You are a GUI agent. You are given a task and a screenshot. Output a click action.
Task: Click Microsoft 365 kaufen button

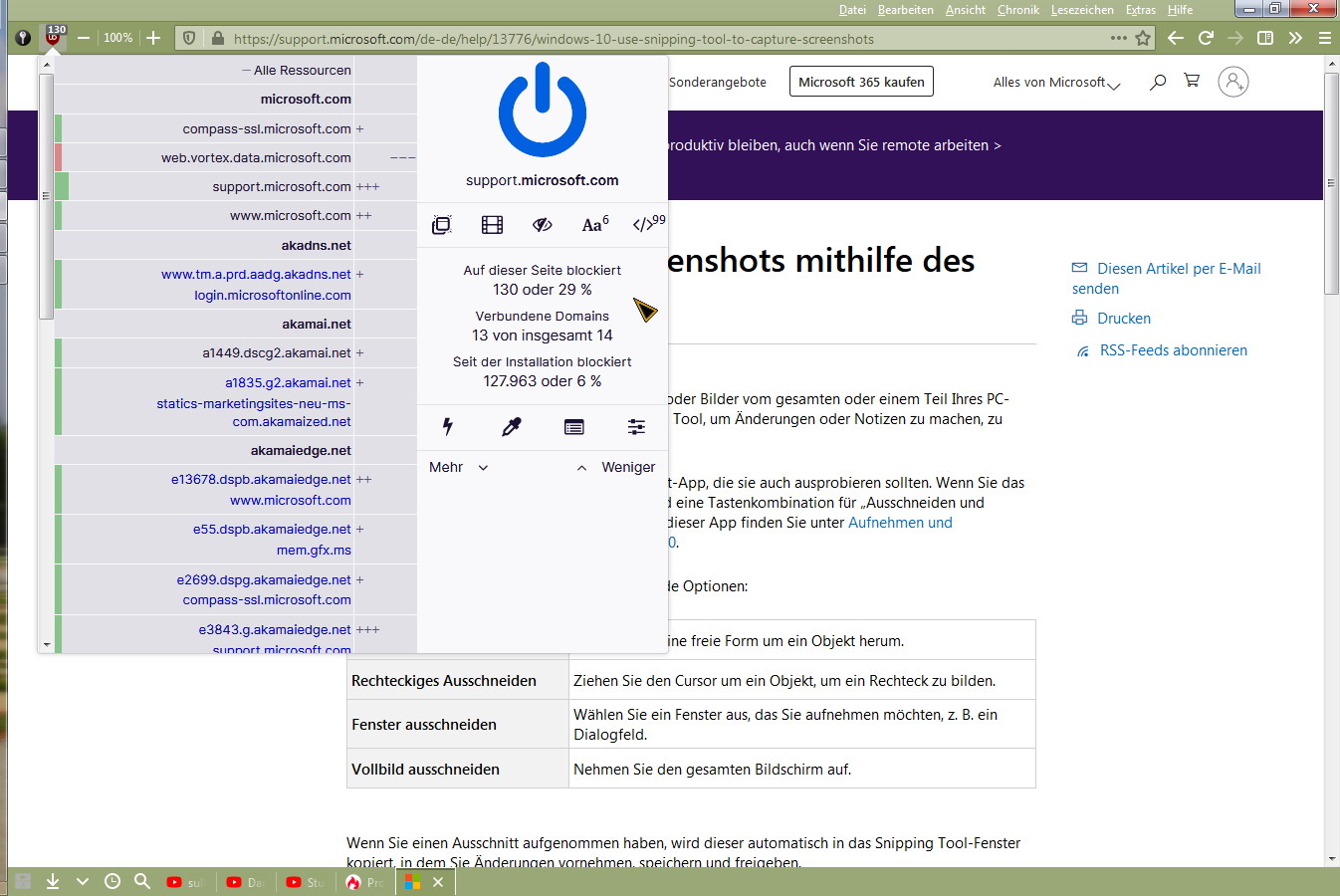click(x=861, y=82)
